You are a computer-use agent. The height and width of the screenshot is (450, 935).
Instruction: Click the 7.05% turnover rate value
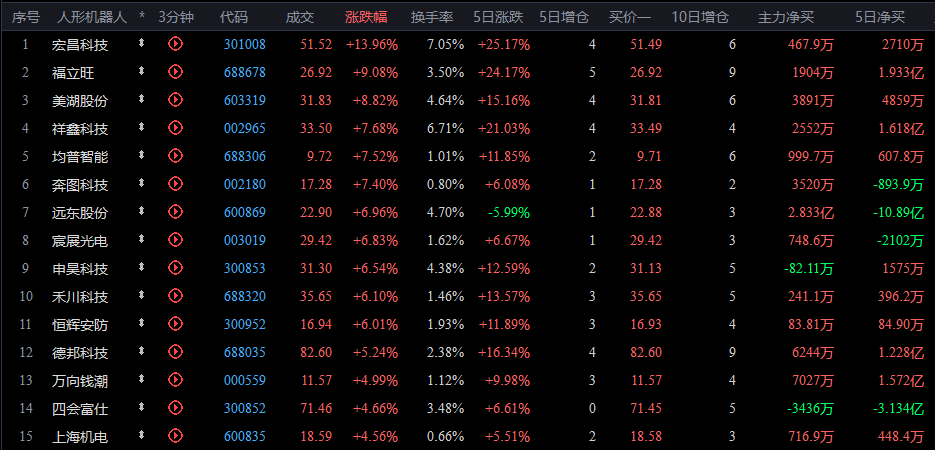point(445,44)
